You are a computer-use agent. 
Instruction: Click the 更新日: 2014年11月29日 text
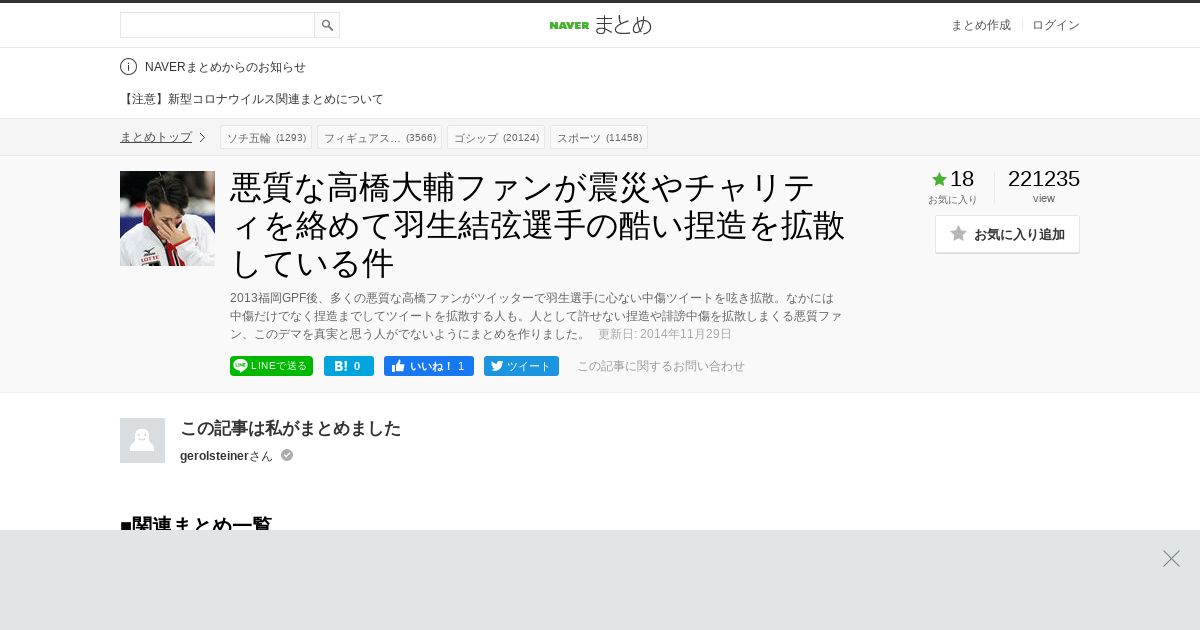pos(665,334)
